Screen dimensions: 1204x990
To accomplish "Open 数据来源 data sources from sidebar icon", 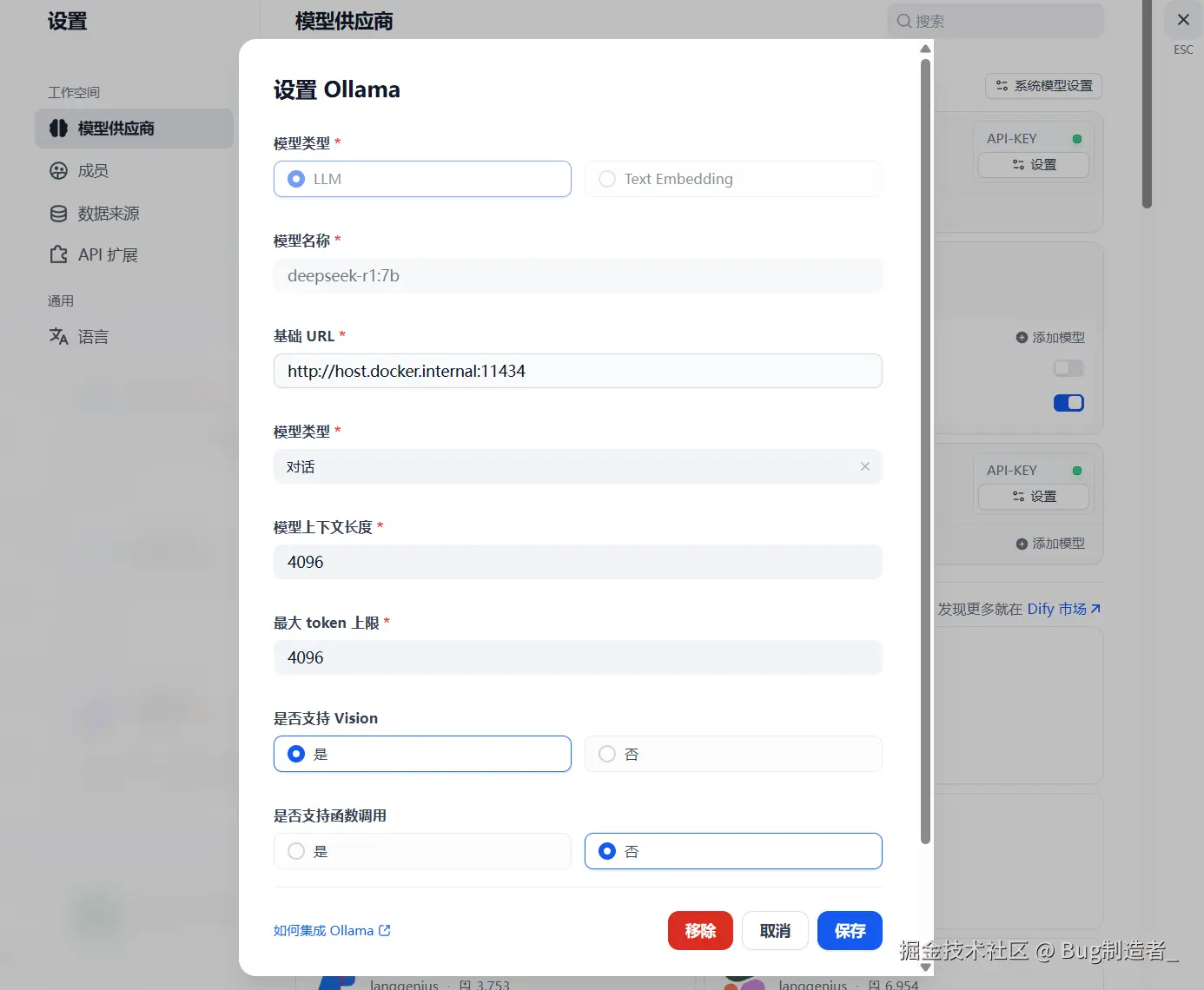I will click(57, 213).
